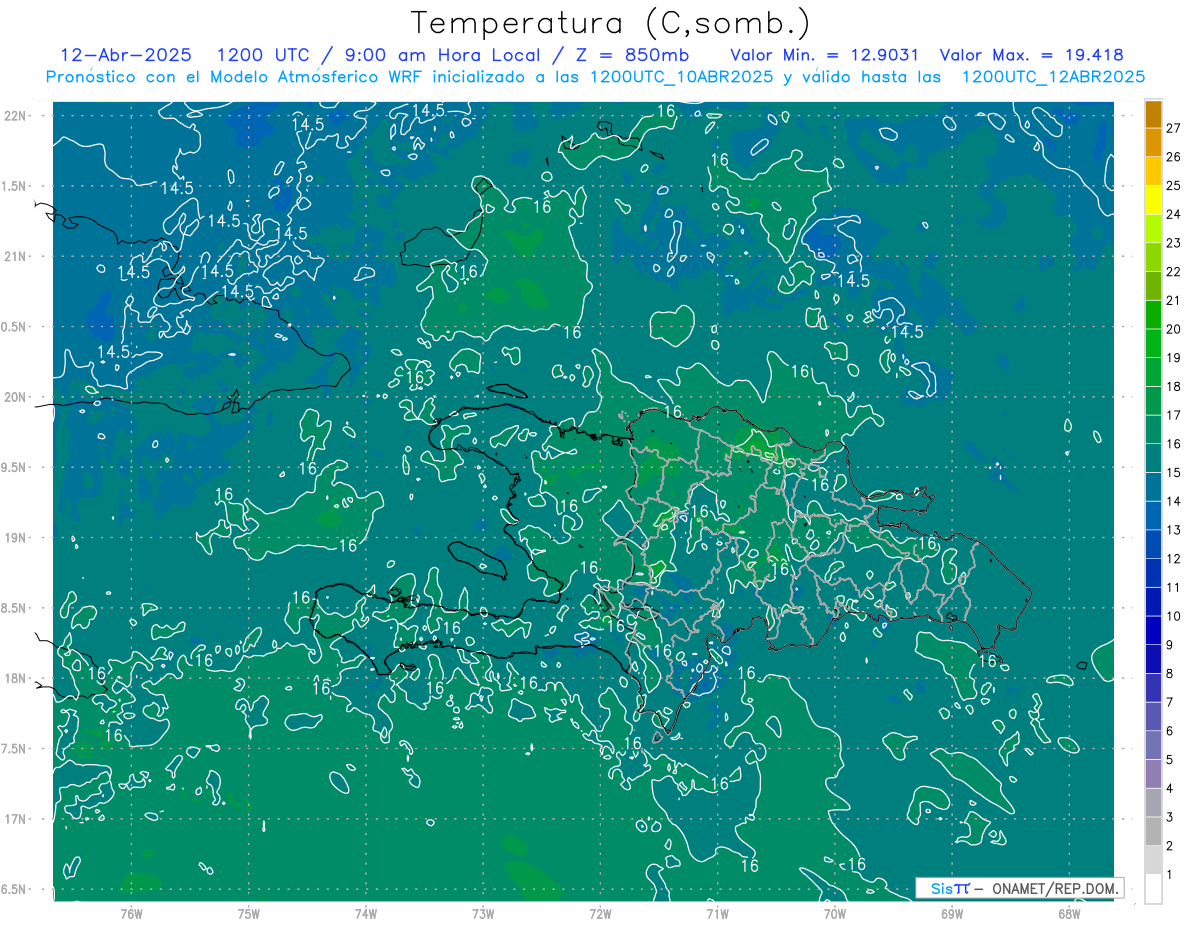Click the color bar label "26"
1200x927 pixels.
pyautogui.click(x=1175, y=157)
